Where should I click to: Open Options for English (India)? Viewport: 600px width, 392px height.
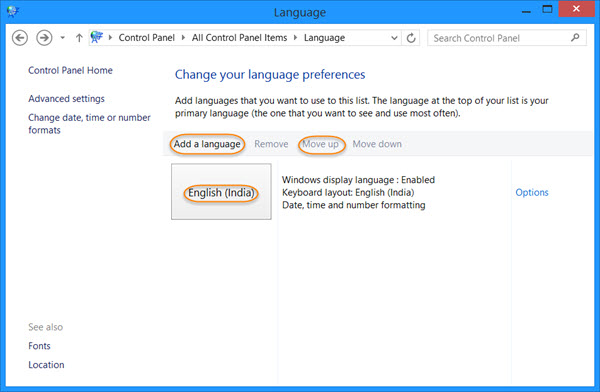coord(532,193)
